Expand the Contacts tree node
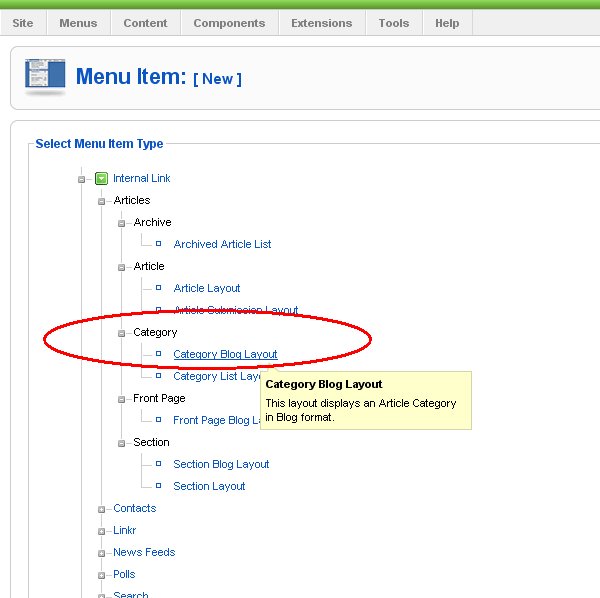Image resolution: width=600 pixels, height=598 pixels. click(101, 509)
